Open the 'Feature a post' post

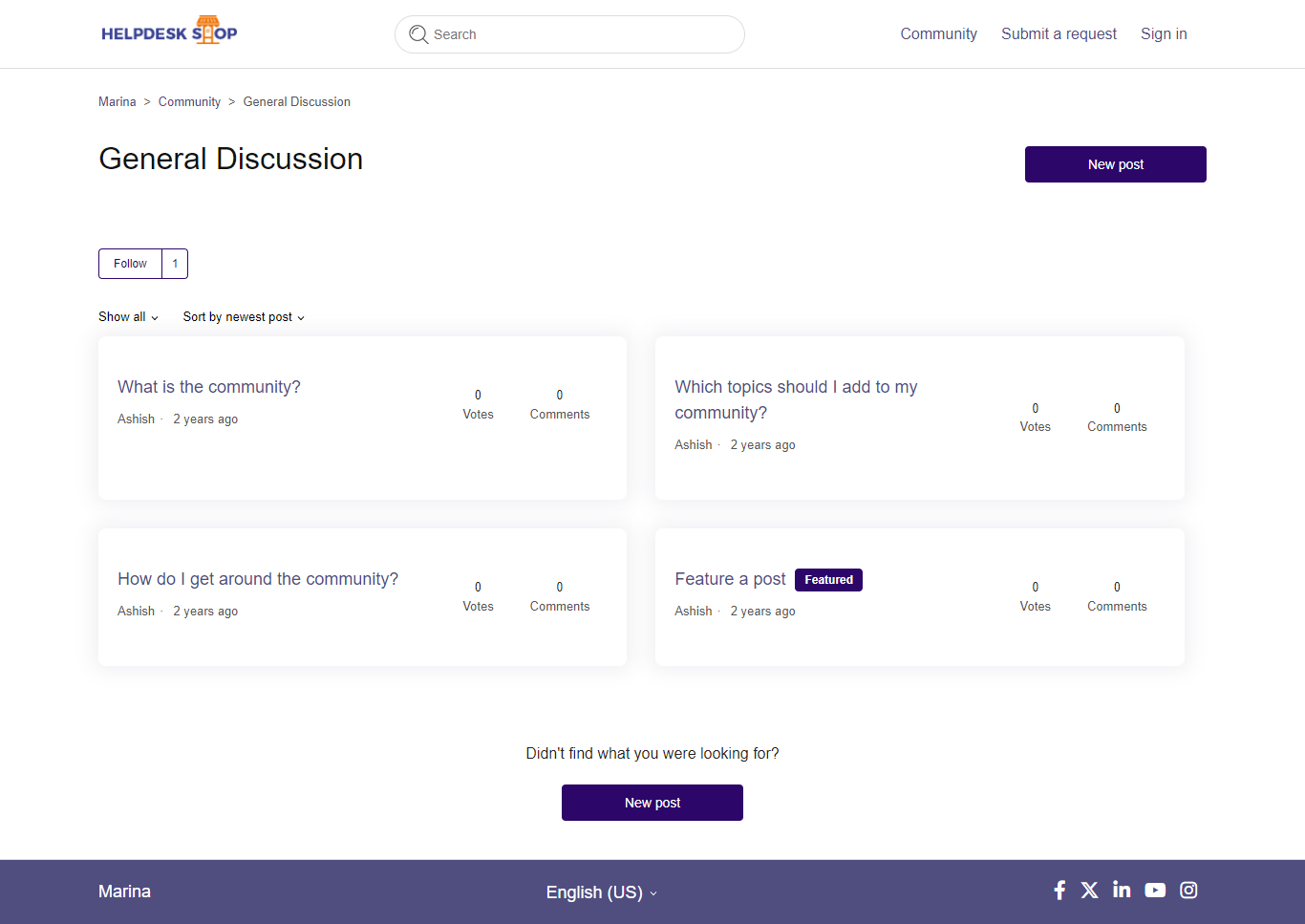[x=730, y=579]
